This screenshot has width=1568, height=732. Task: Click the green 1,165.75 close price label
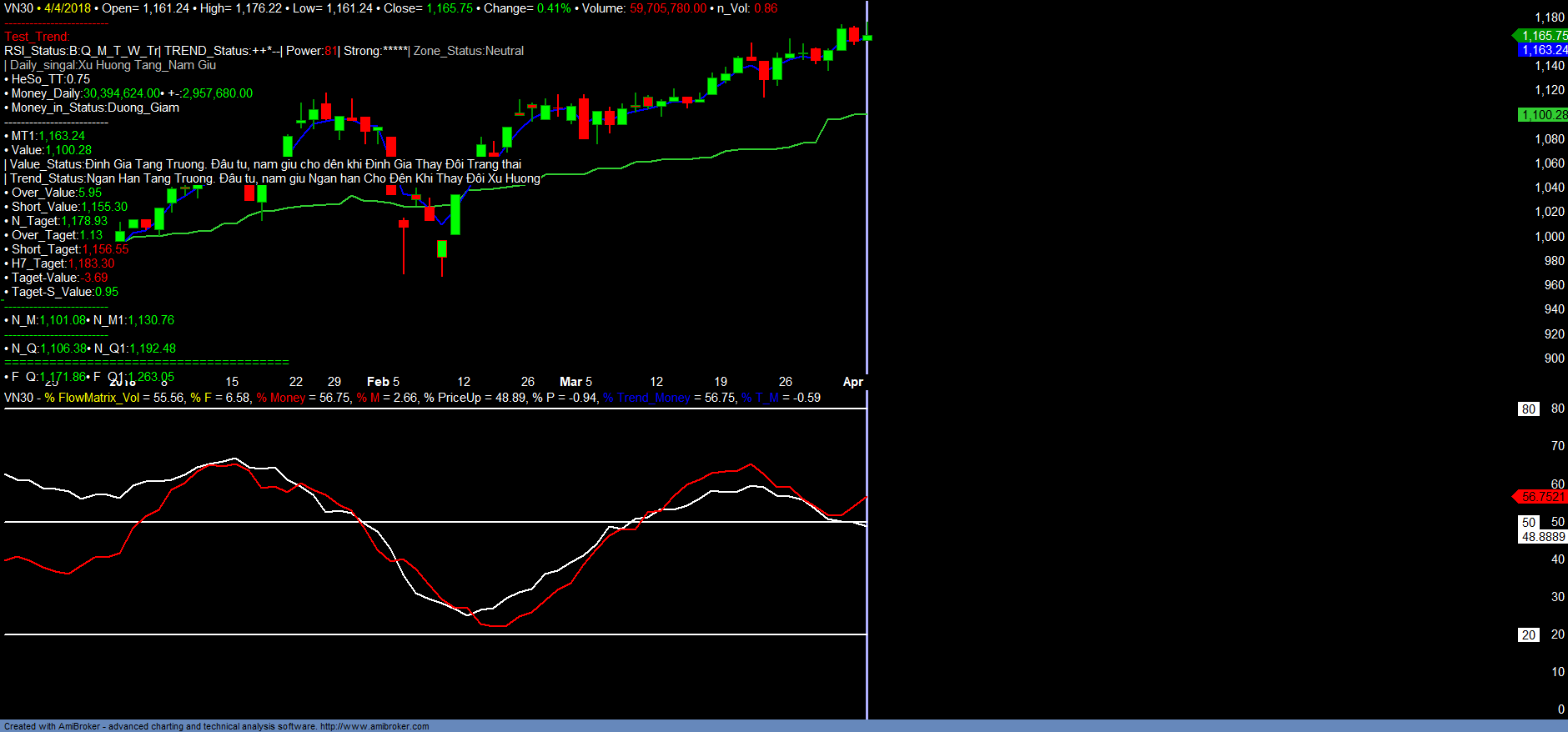[x=1543, y=36]
